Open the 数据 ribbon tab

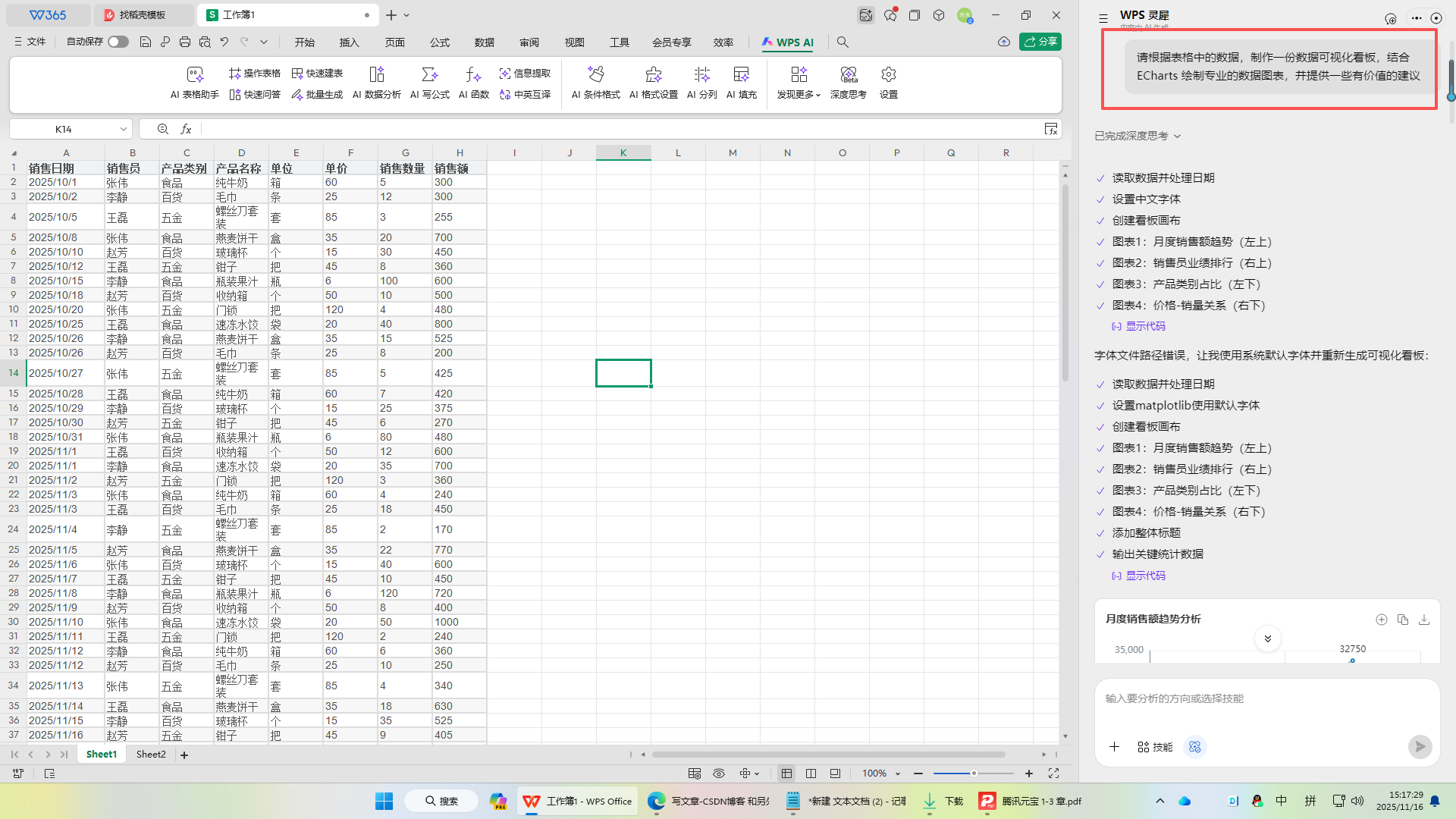484,42
